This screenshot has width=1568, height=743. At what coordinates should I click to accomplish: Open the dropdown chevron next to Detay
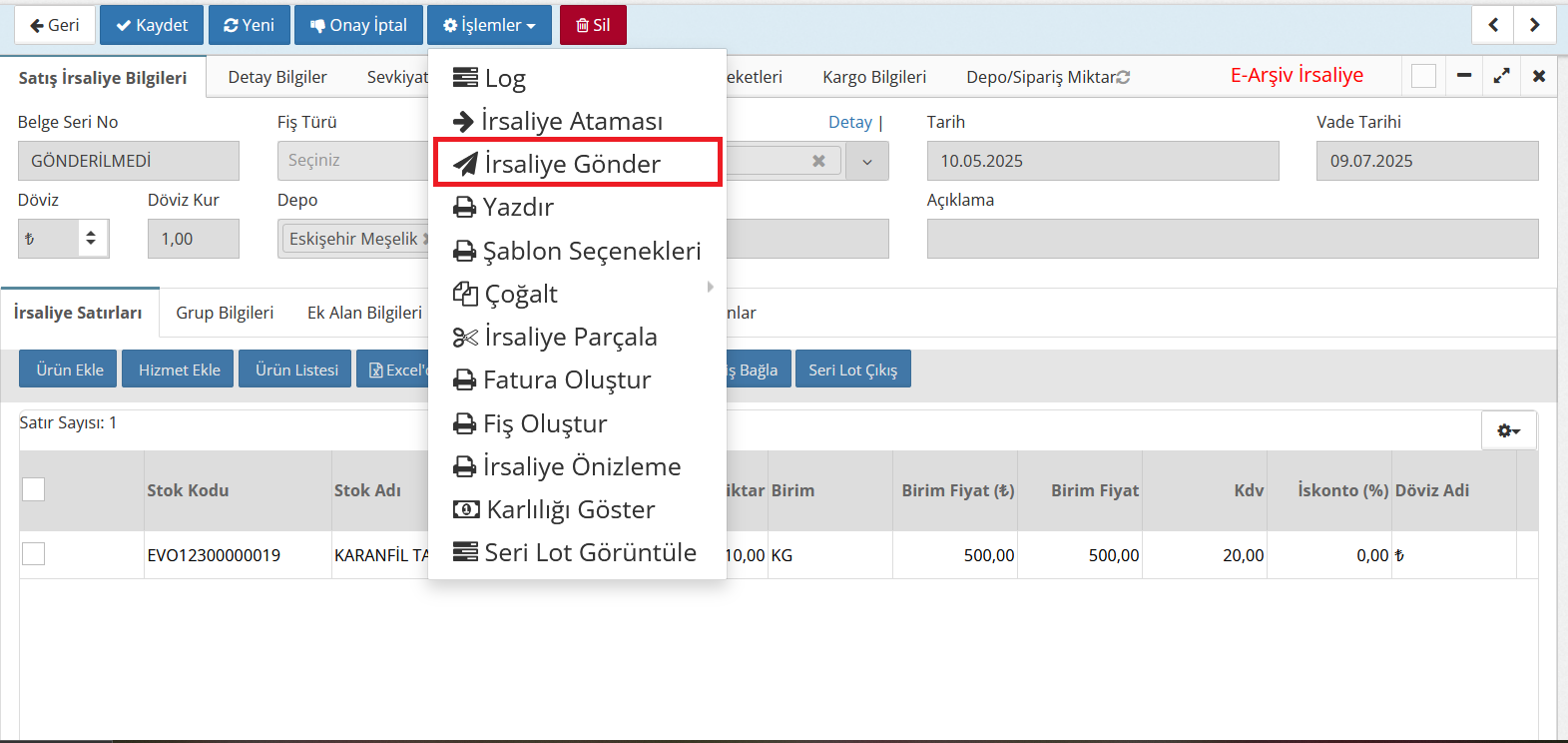[867, 162]
